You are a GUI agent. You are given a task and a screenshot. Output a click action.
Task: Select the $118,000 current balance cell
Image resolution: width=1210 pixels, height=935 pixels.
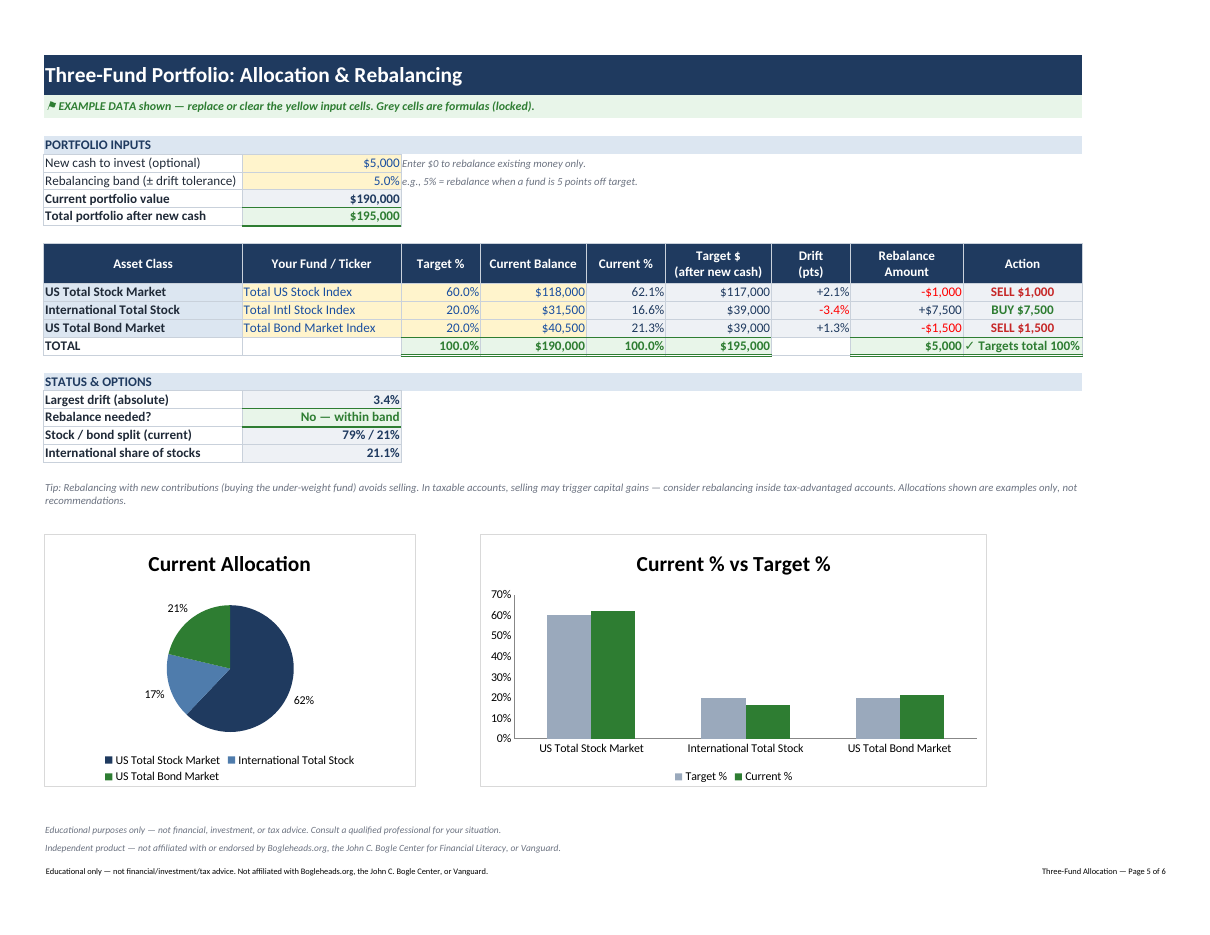click(x=533, y=292)
